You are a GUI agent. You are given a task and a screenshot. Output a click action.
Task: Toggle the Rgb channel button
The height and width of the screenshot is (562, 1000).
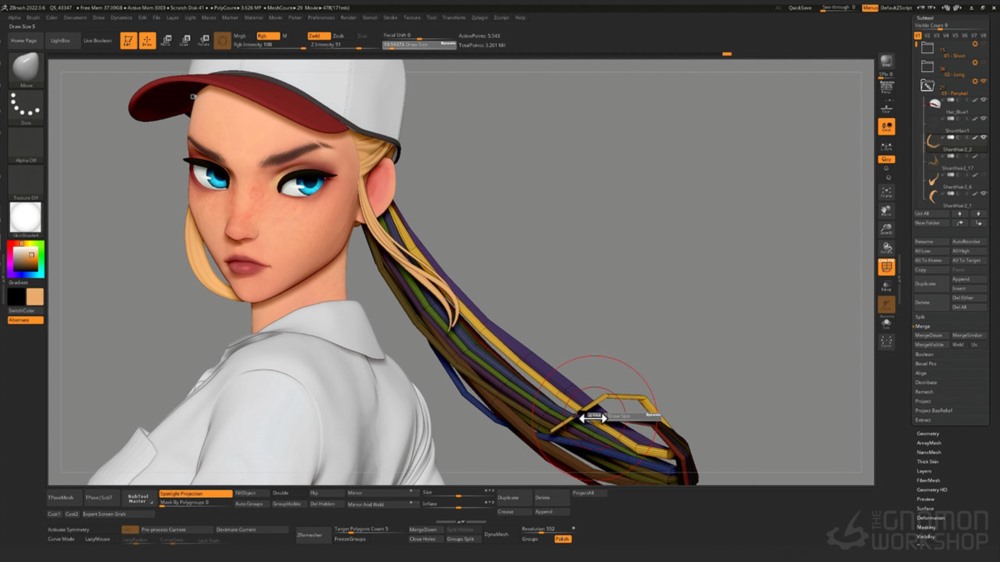coord(268,36)
